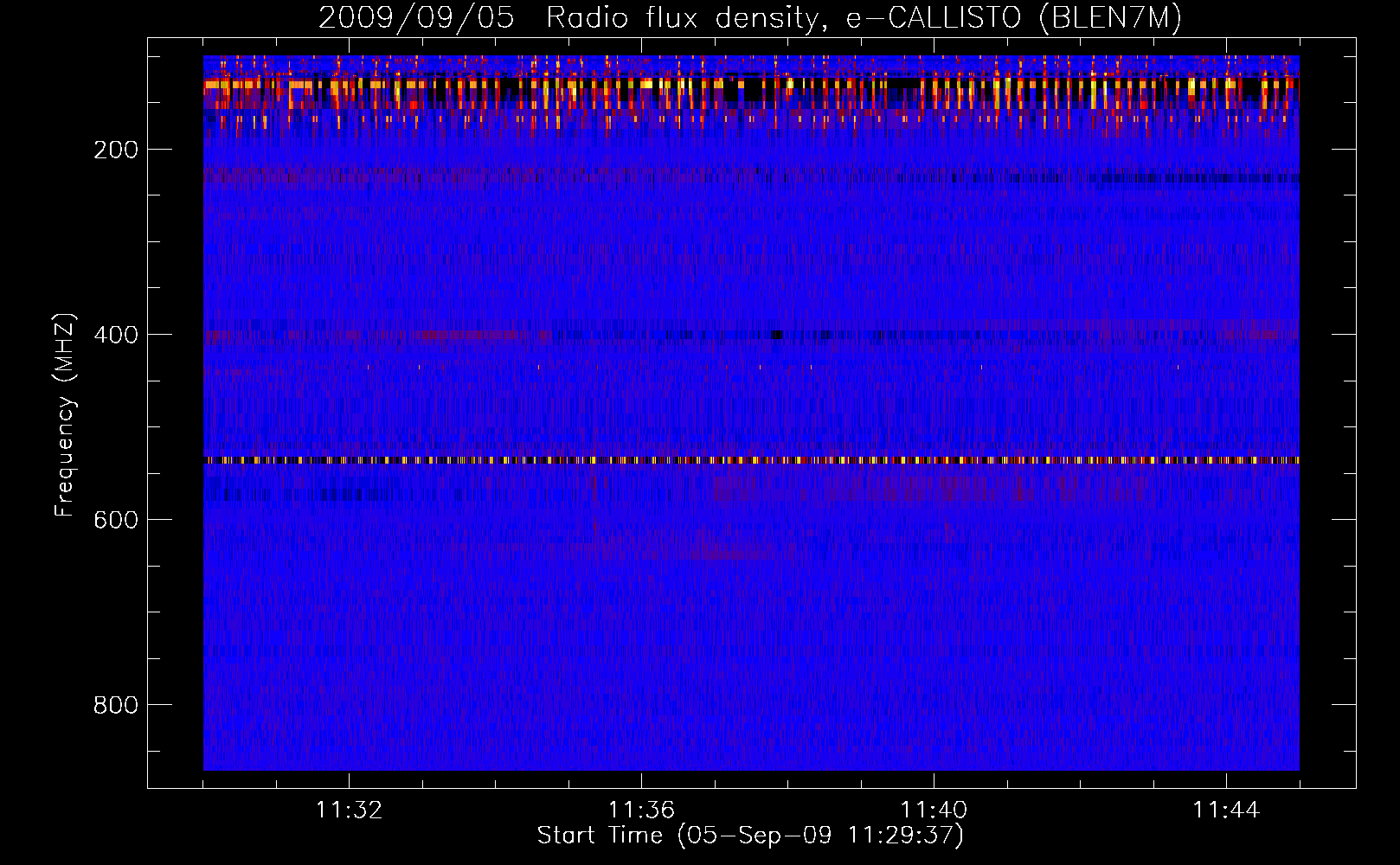Click the 11:32 time tick label
This screenshot has height=865, width=1400.
(349, 811)
